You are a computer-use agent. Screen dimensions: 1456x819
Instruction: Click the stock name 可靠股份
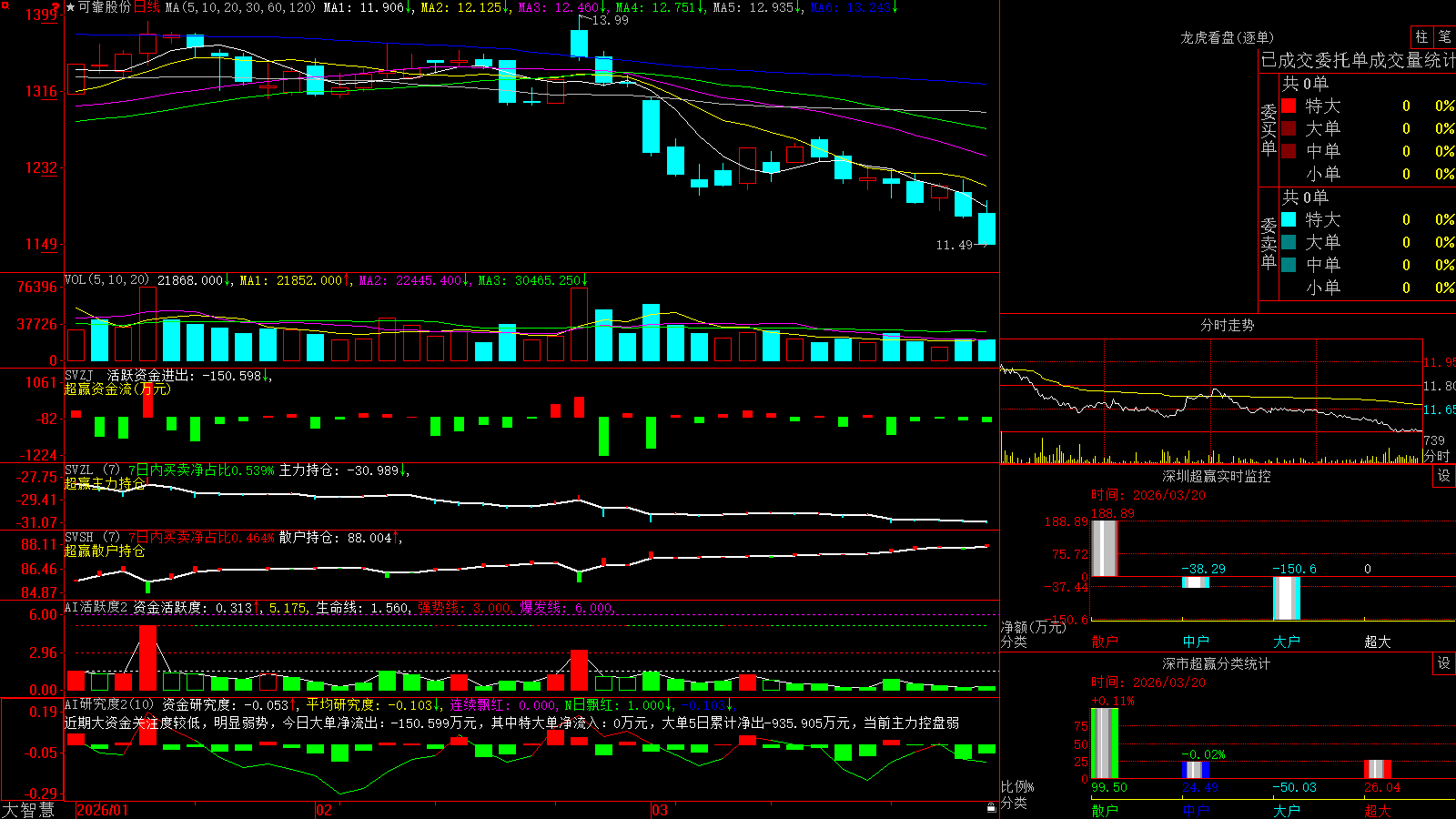[x=105, y=7]
